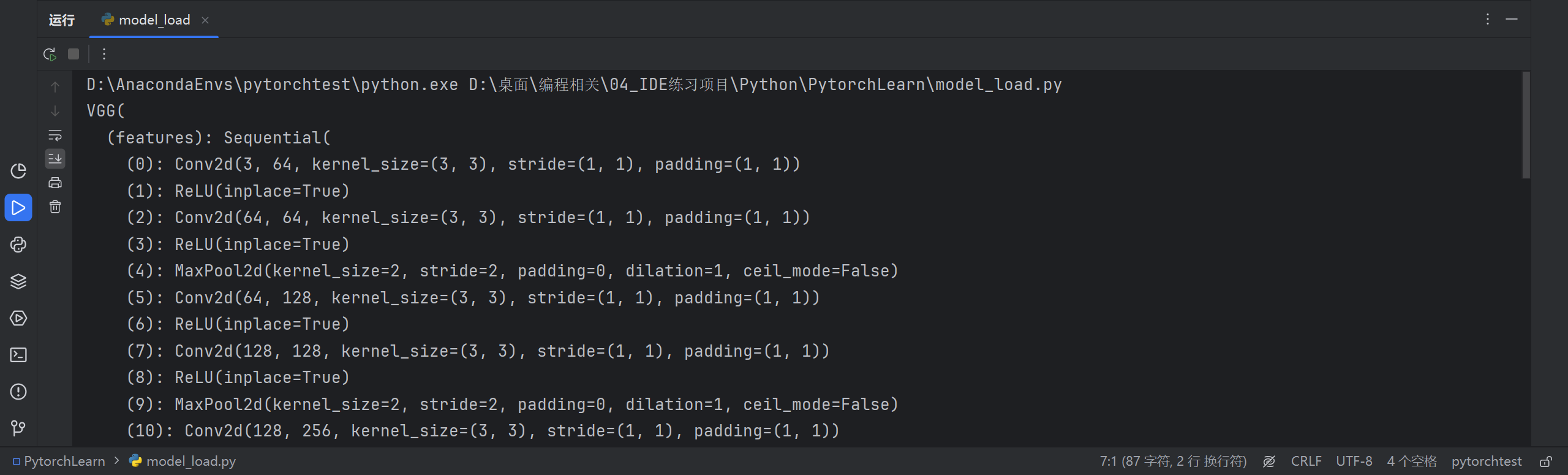This screenshot has width=1568, height=475.
Task: Switch pytorchtest Python interpreter
Action: point(1487,461)
